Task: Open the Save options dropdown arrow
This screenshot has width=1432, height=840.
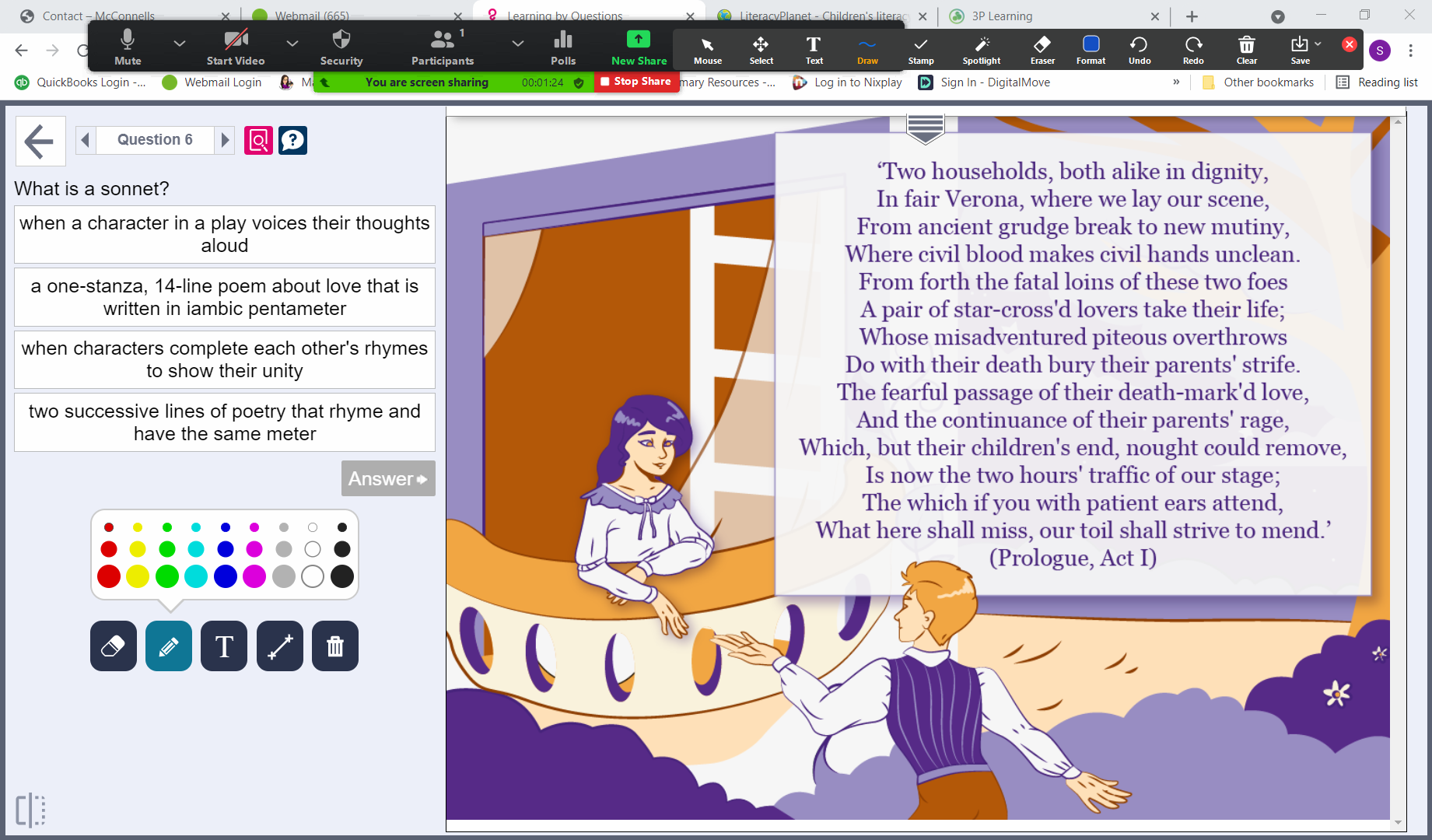Action: pyautogui.click(x=1318, y=44)
